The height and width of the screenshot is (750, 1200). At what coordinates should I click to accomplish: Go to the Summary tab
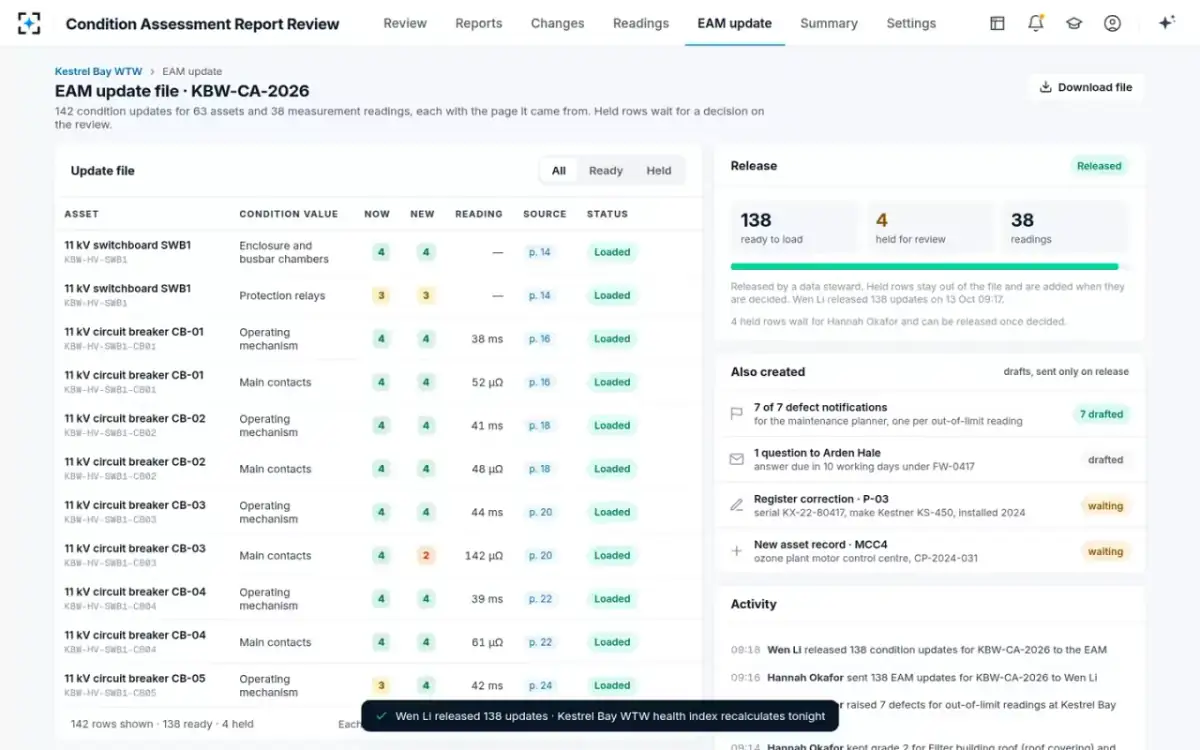tap(829, 23)
